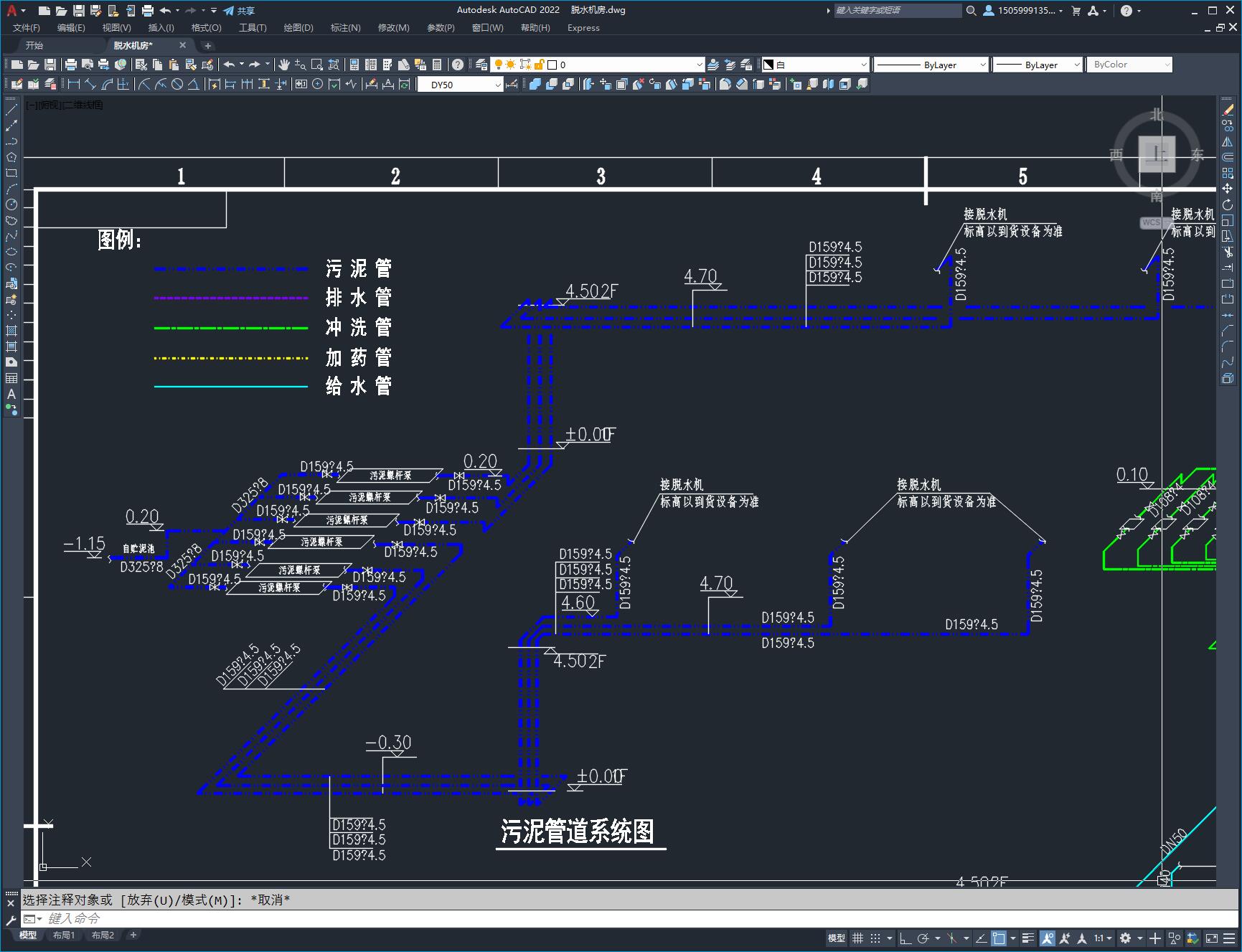Toggle object snap tracking in status bar
The width and height of the screenshot is (1242, 952).
point(981,938)
